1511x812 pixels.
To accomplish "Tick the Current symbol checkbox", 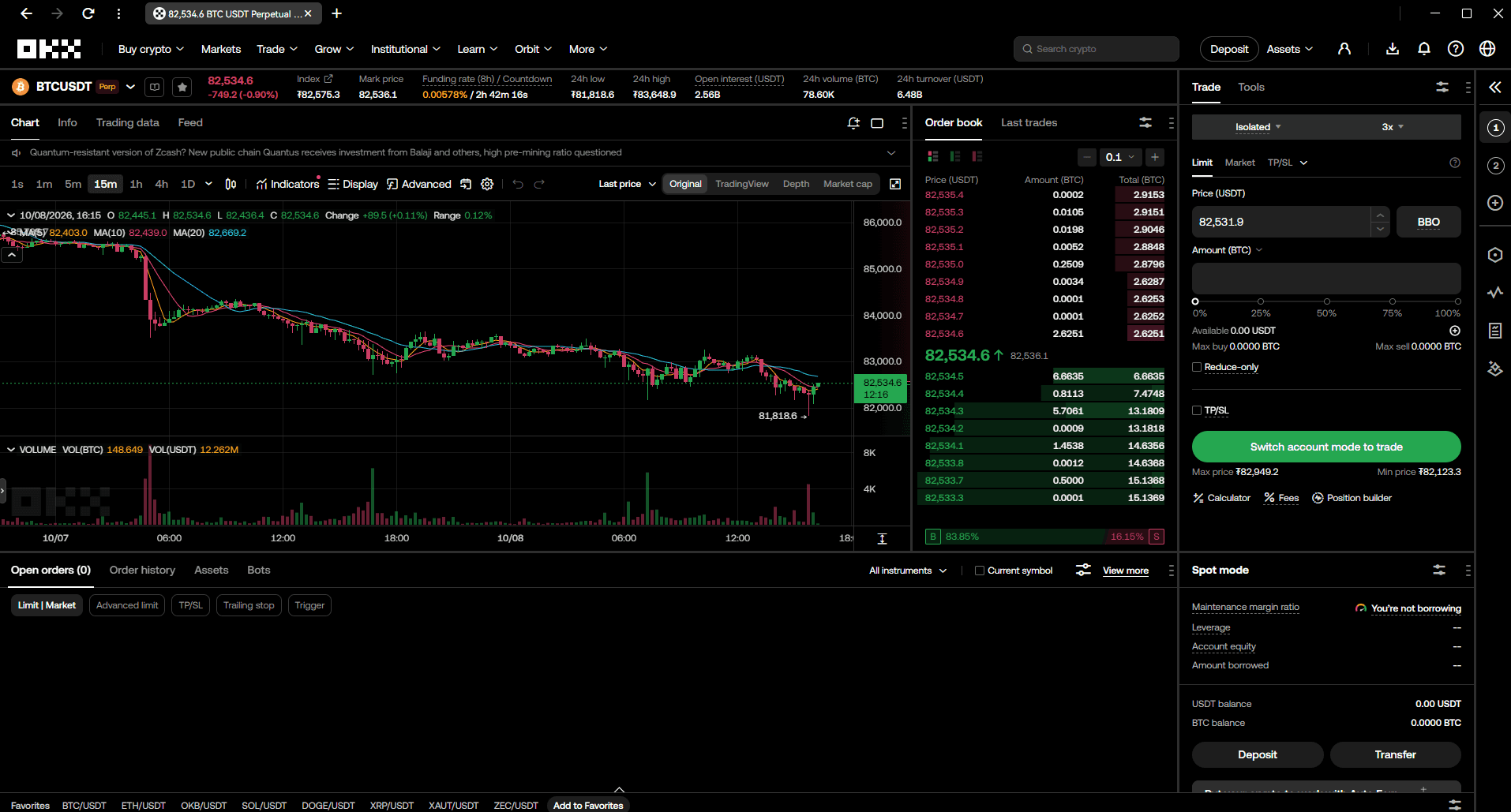I will tap(980, 571).
